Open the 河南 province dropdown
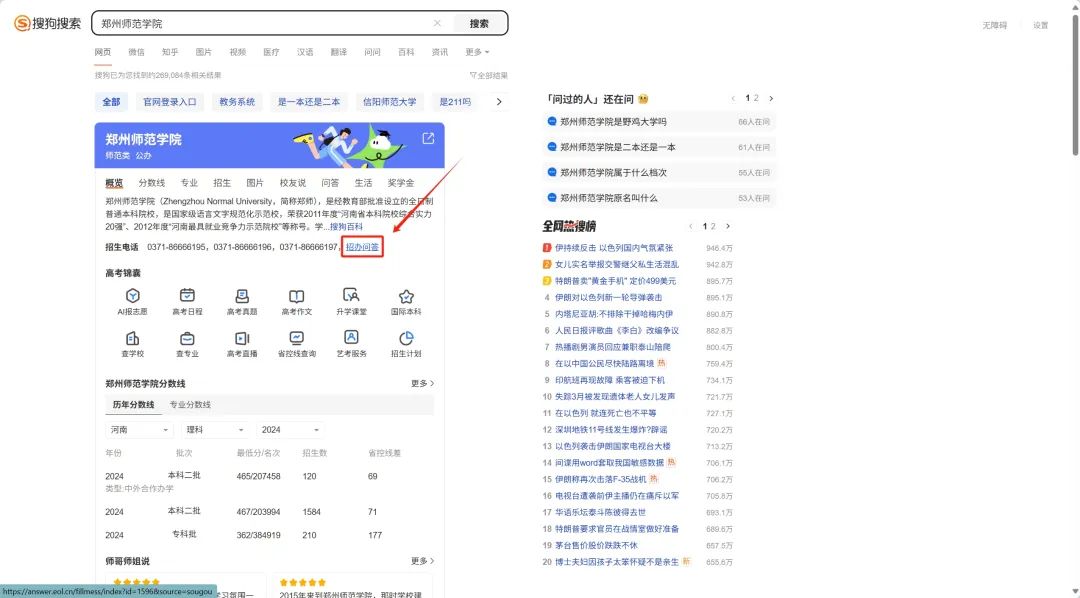This screenshot has height=598, width=1080. (x=139, y=429)
